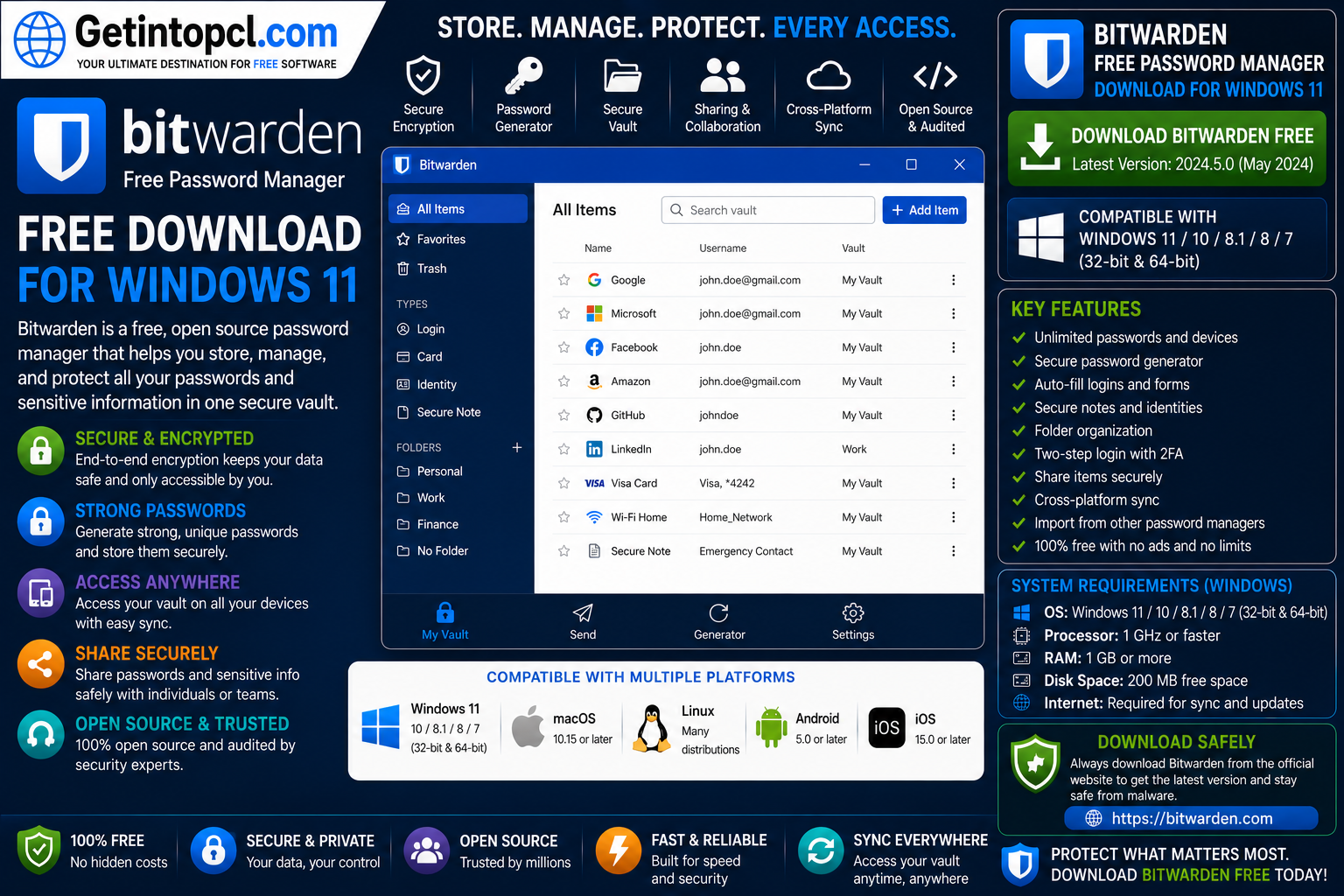Click the Share Securely orange icon

pos(40,665)
